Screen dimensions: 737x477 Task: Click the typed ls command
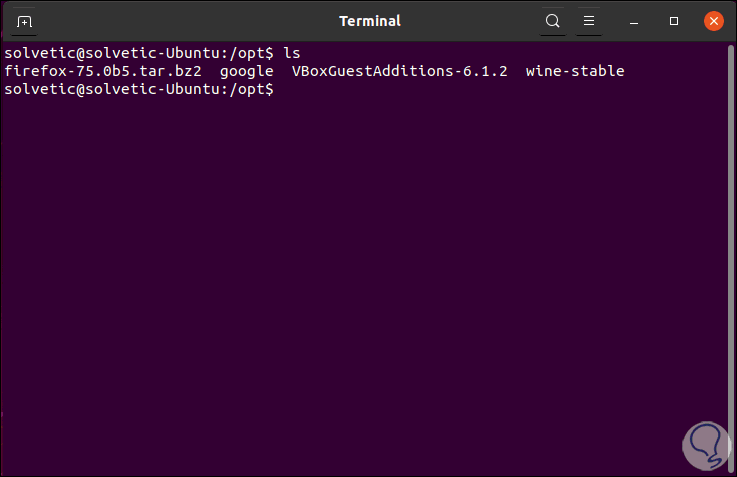point(292,52)
